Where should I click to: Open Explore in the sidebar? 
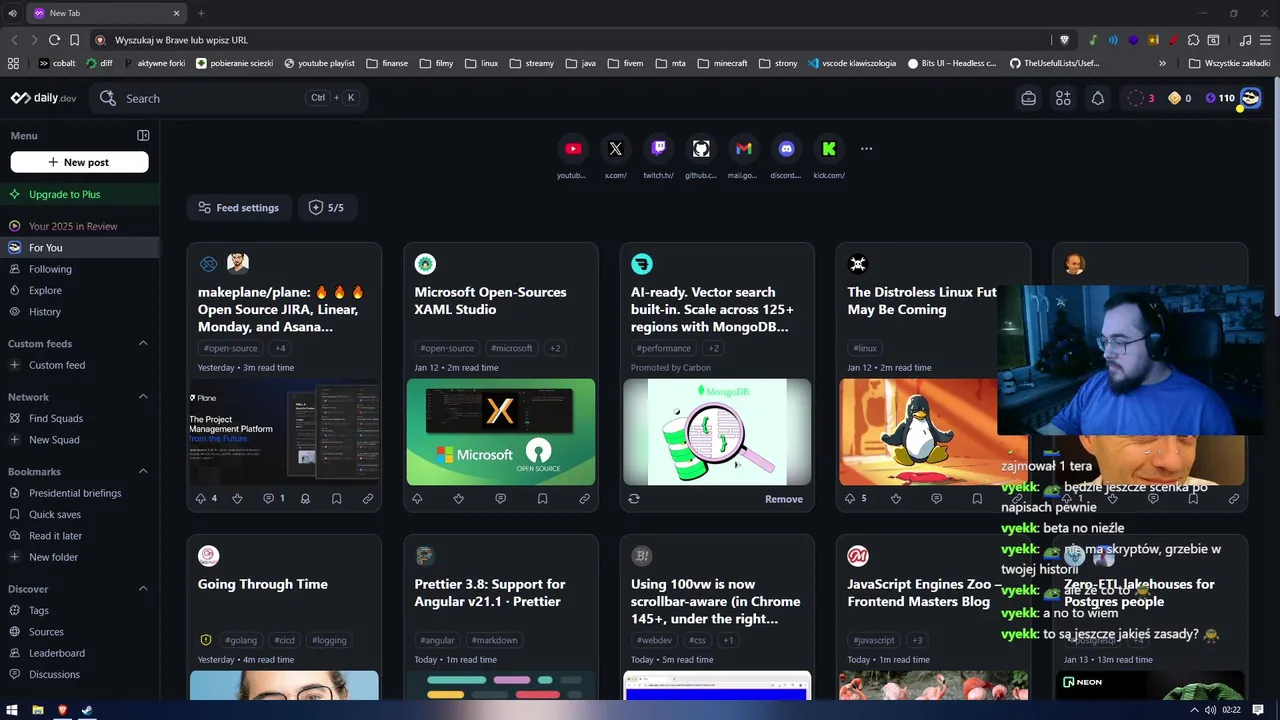pos(79,290)
